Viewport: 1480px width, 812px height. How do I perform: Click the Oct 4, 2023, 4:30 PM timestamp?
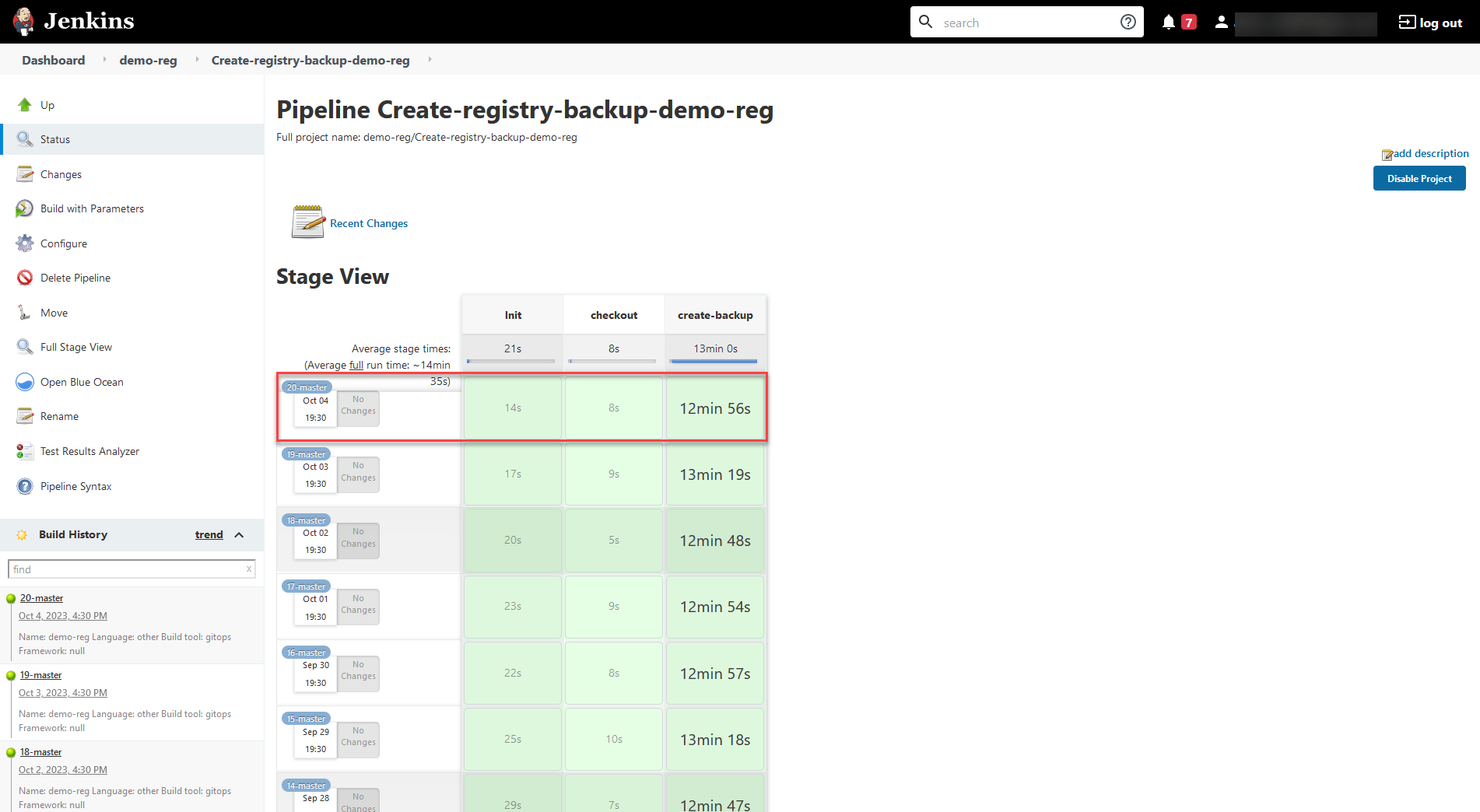pos(63,616)
